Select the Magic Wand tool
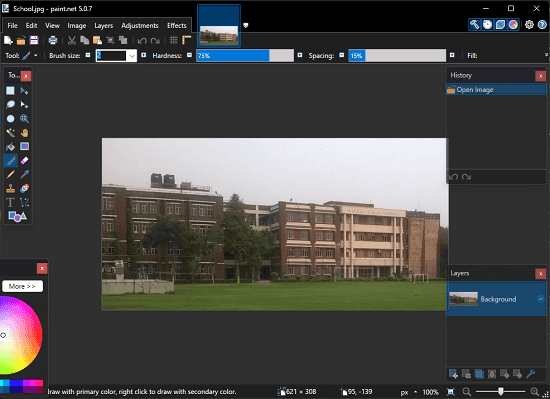This screenshot has height=399, width=550. [11, 133]
